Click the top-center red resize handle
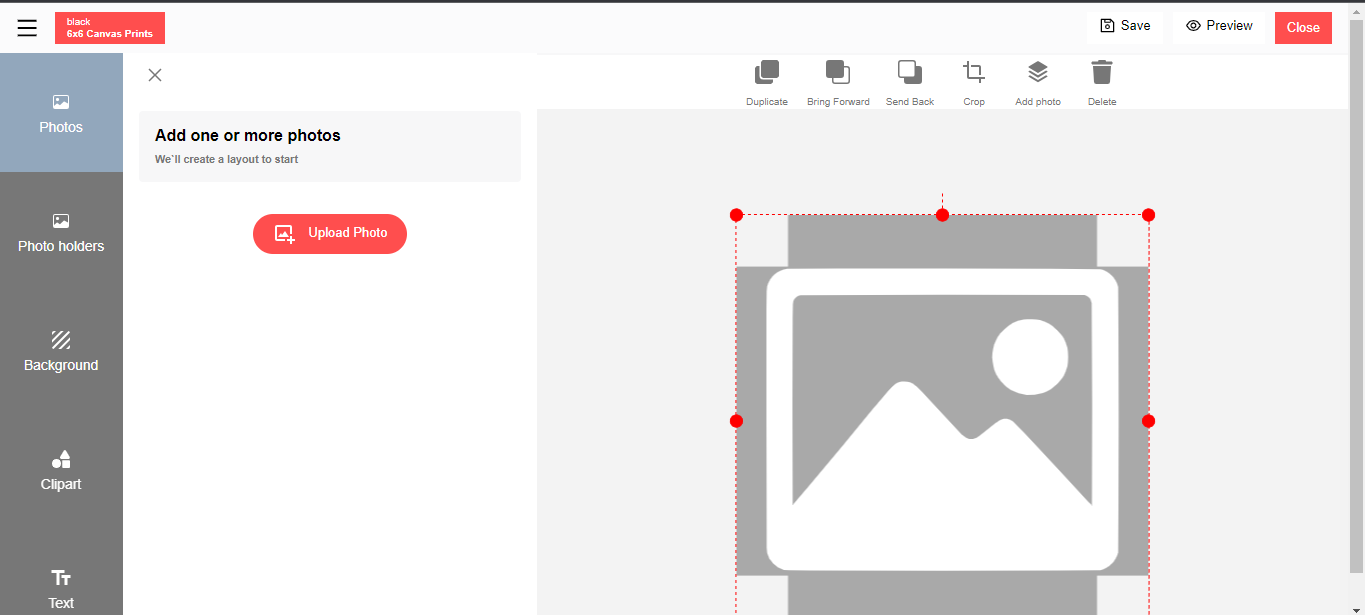Image resolution: width=1365 pixels, height=615 pixels. point(942,215)
